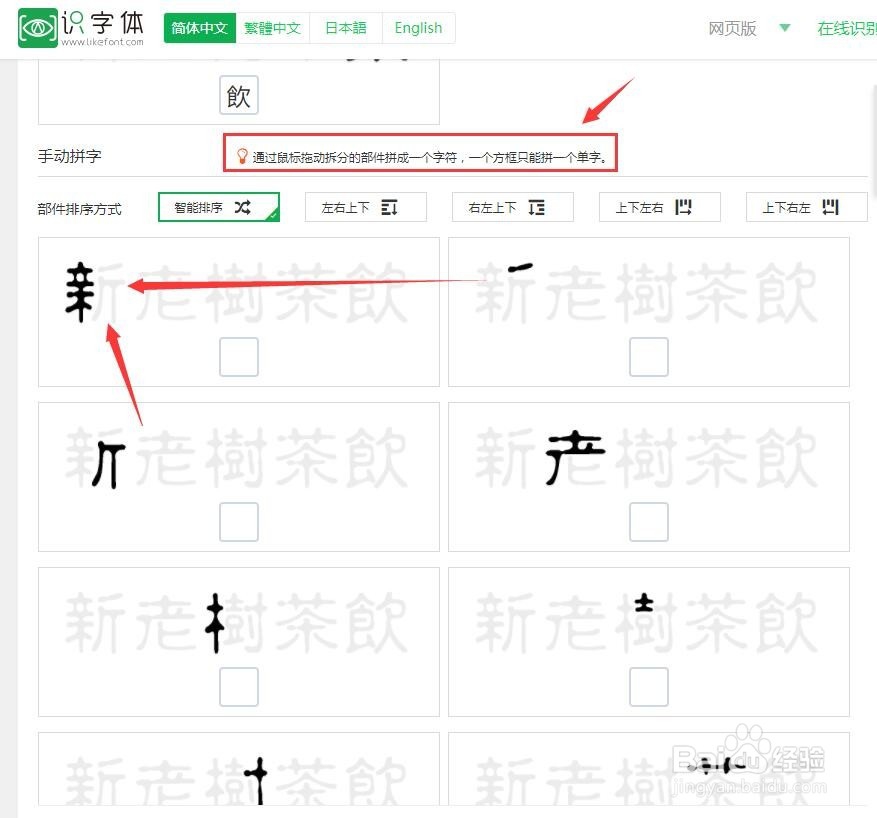Image resolution: width=877 pixels, height=818 pixels.
Task: Click the 手动拼字 section heading
Action: coord(69,156)
